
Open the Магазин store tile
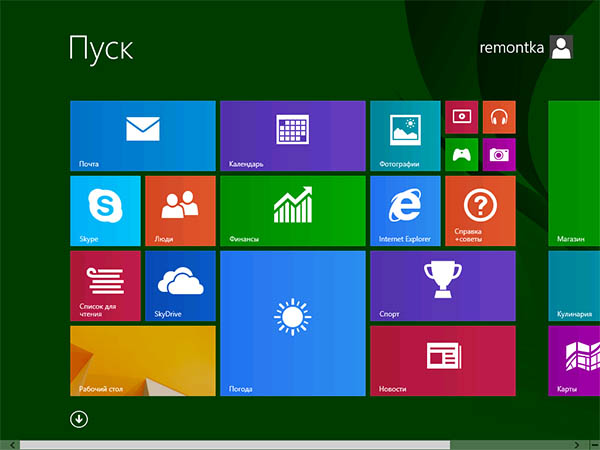[574, 173]
